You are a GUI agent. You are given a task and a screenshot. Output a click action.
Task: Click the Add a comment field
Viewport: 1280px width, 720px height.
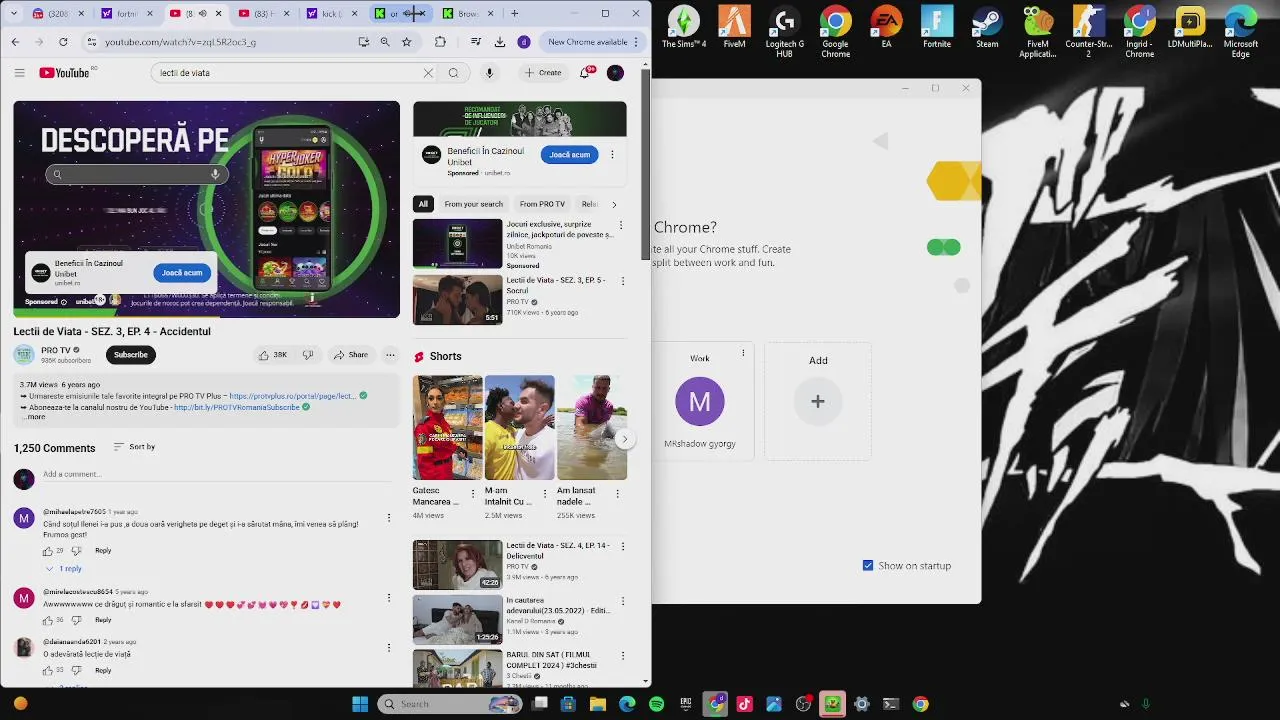click(x=215, y=475)
